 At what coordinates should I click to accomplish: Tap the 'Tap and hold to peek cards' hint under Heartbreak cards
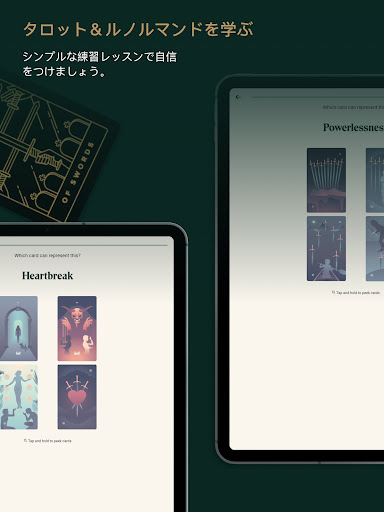pos(47,441)
